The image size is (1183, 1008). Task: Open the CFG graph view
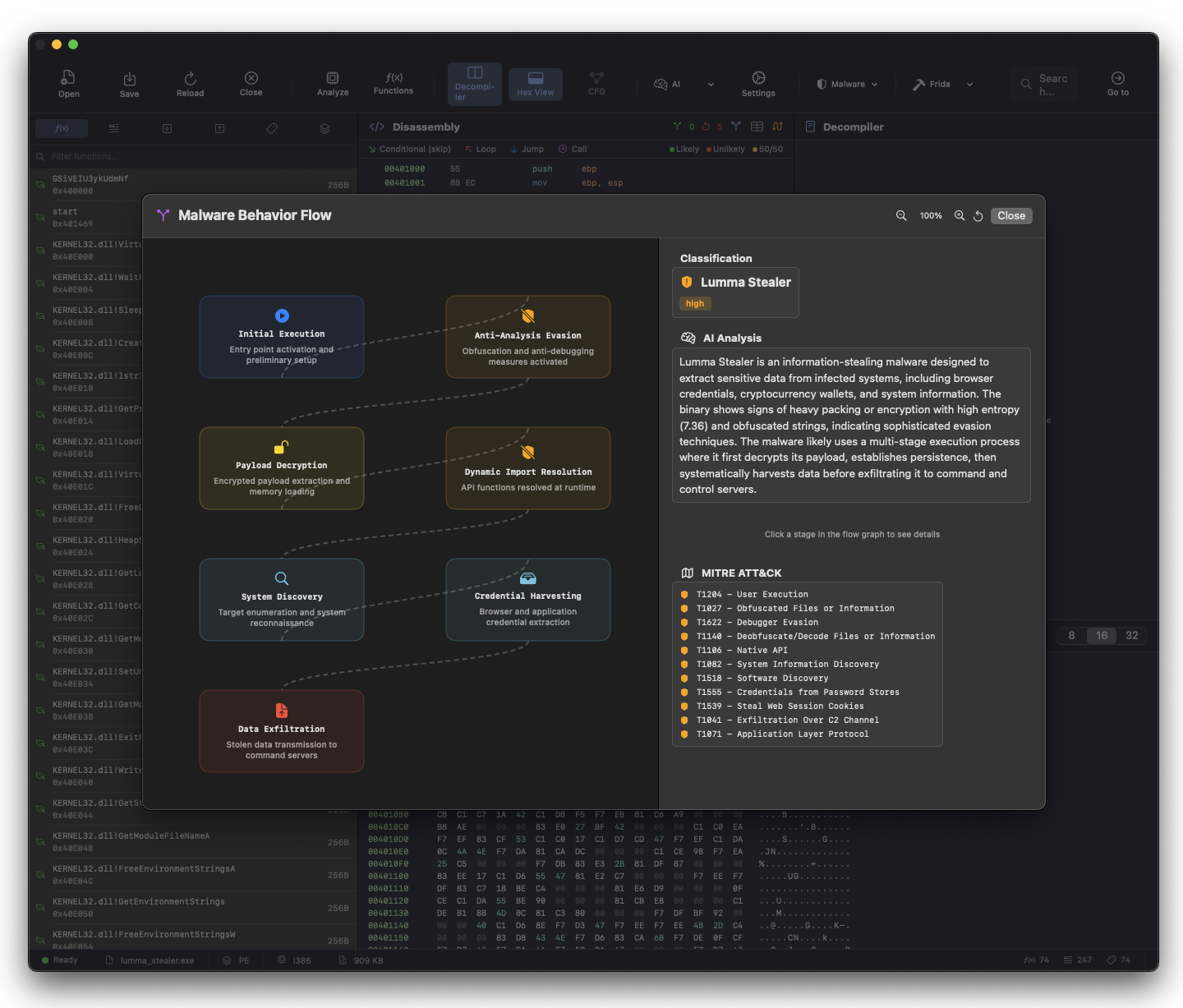pyautogui.click(x=596, y=83)
